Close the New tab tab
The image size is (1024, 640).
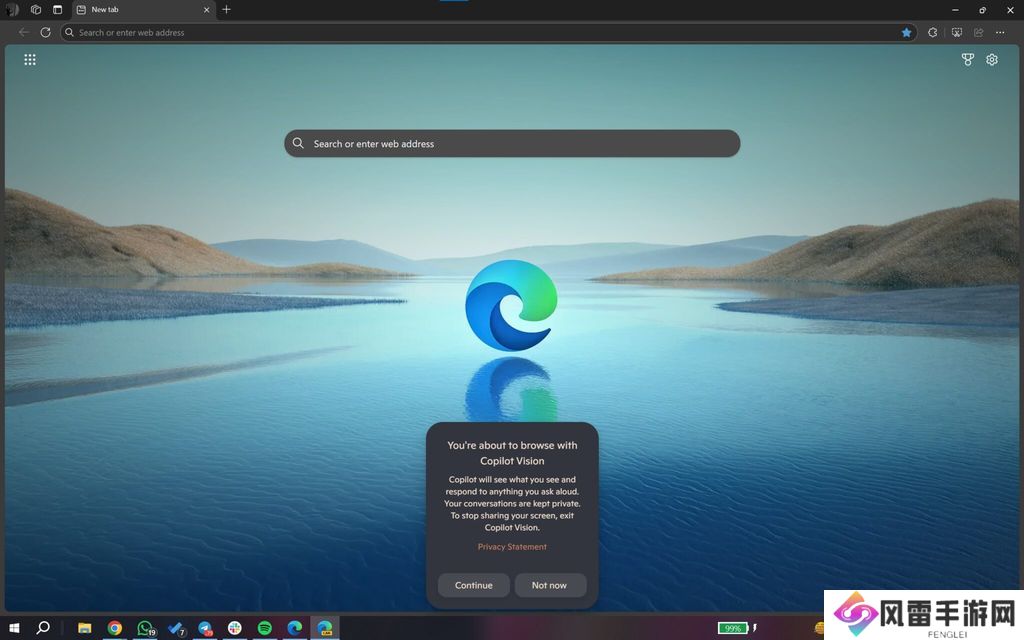[207, 10]
